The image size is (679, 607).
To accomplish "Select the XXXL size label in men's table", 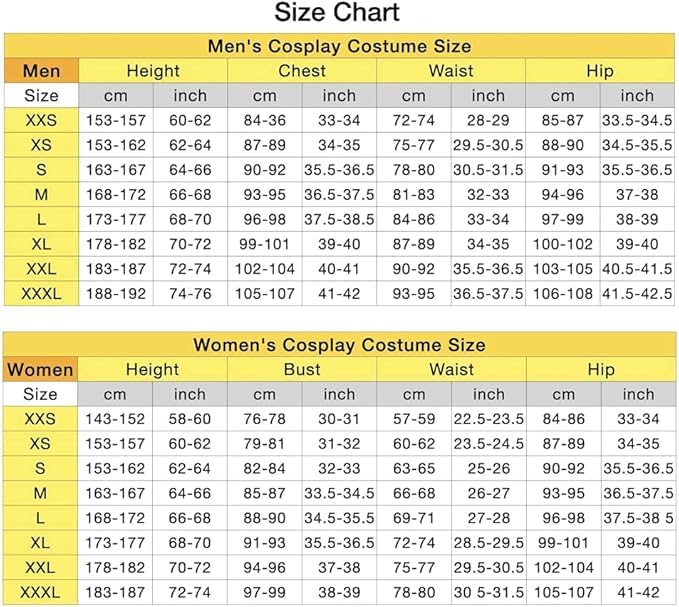I will (x=41, y=294).
